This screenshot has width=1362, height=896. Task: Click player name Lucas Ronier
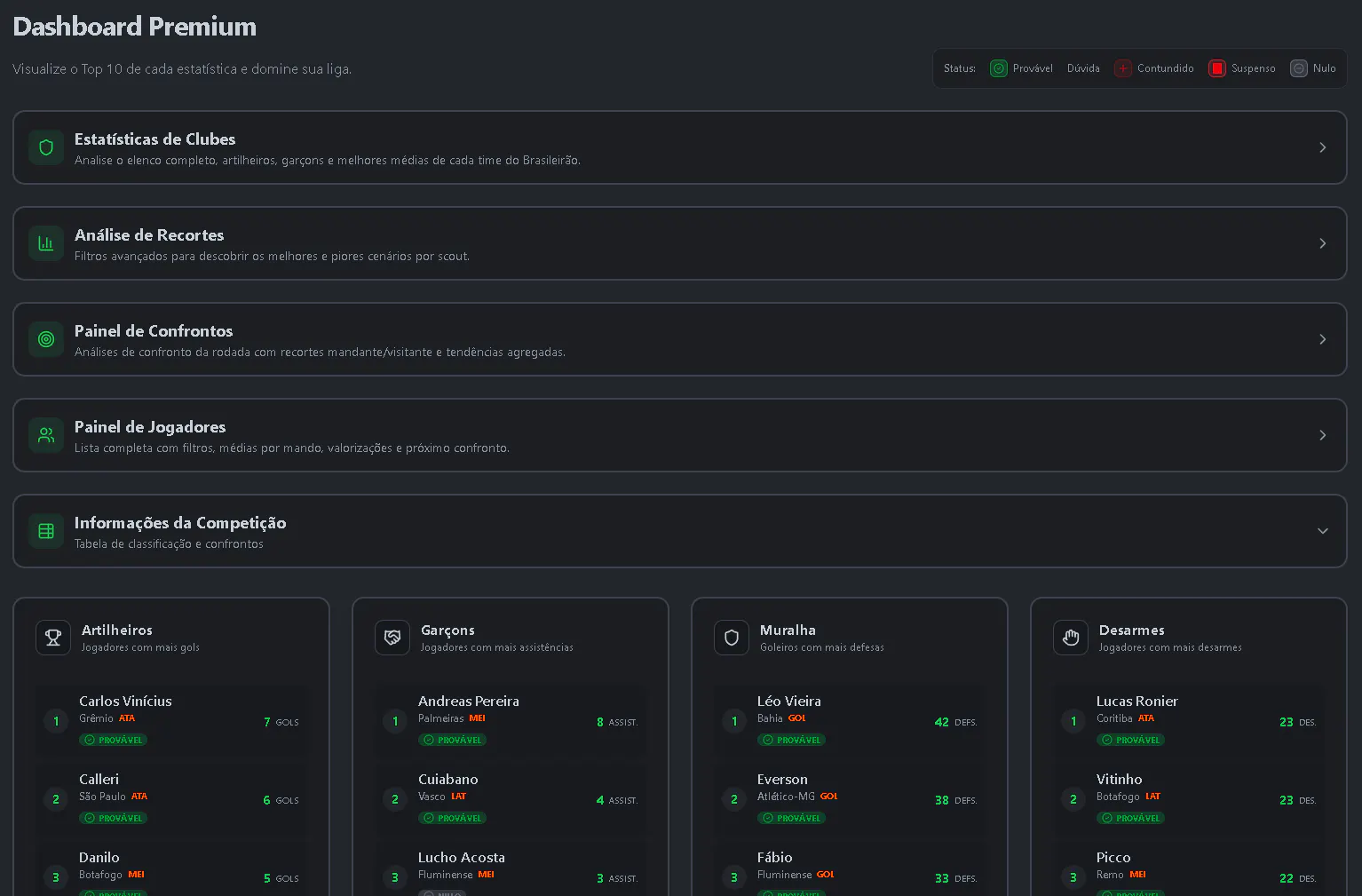click(1137, 702)
